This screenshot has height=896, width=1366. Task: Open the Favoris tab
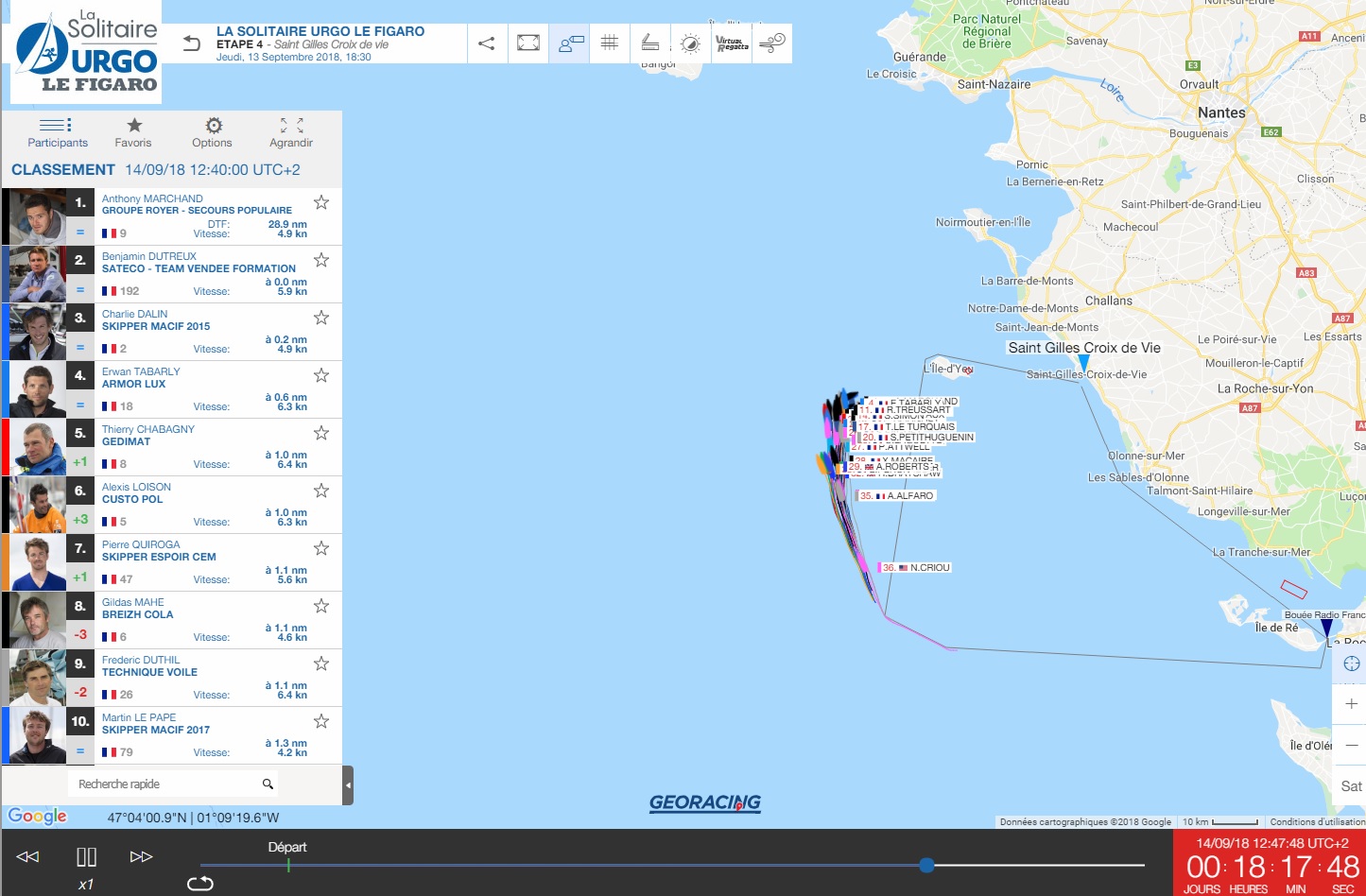coord(133,132)
